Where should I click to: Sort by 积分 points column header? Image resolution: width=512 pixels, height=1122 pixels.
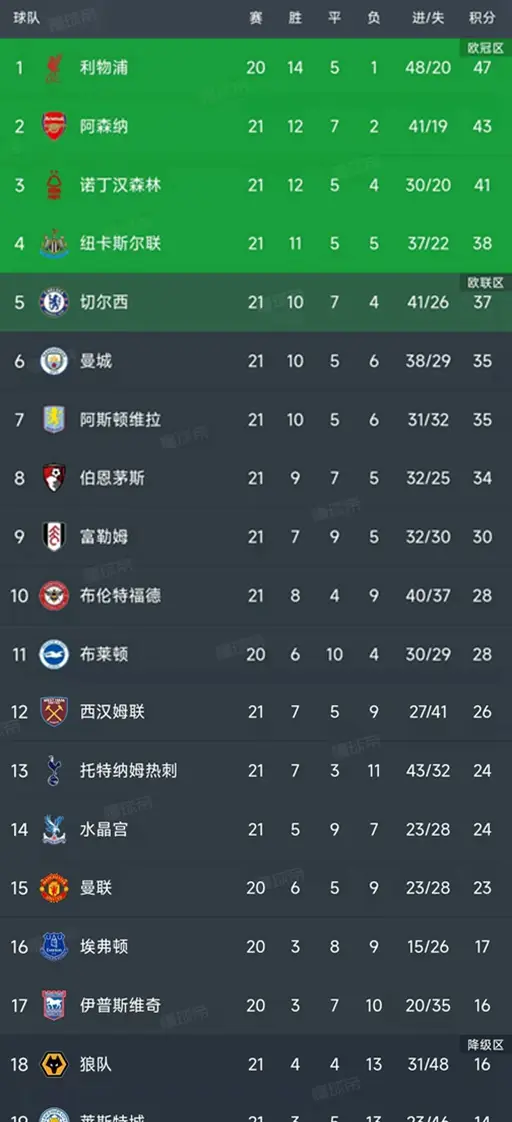(x=482, y=19)
